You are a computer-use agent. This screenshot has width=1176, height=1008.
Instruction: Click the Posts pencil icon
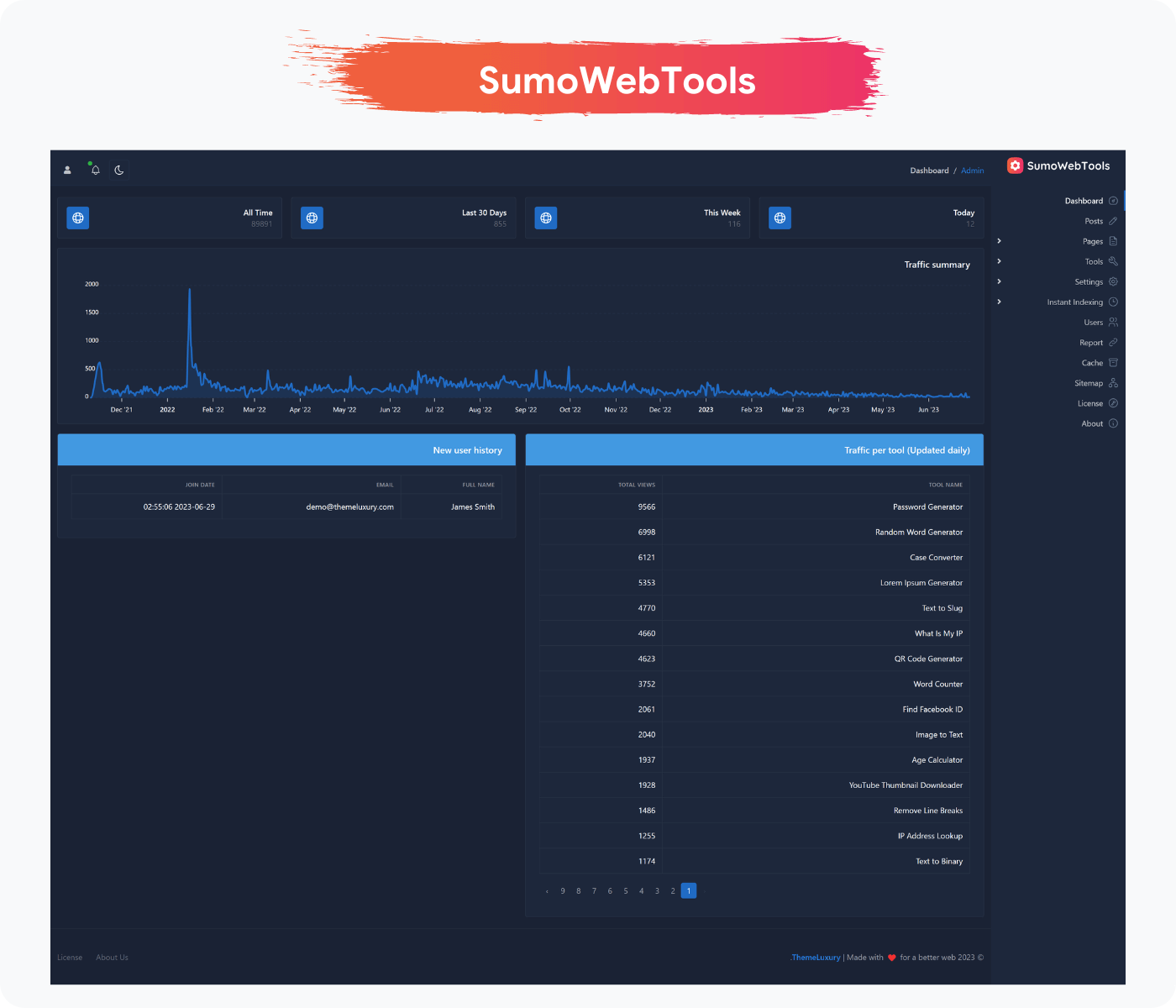point(1113,221)
